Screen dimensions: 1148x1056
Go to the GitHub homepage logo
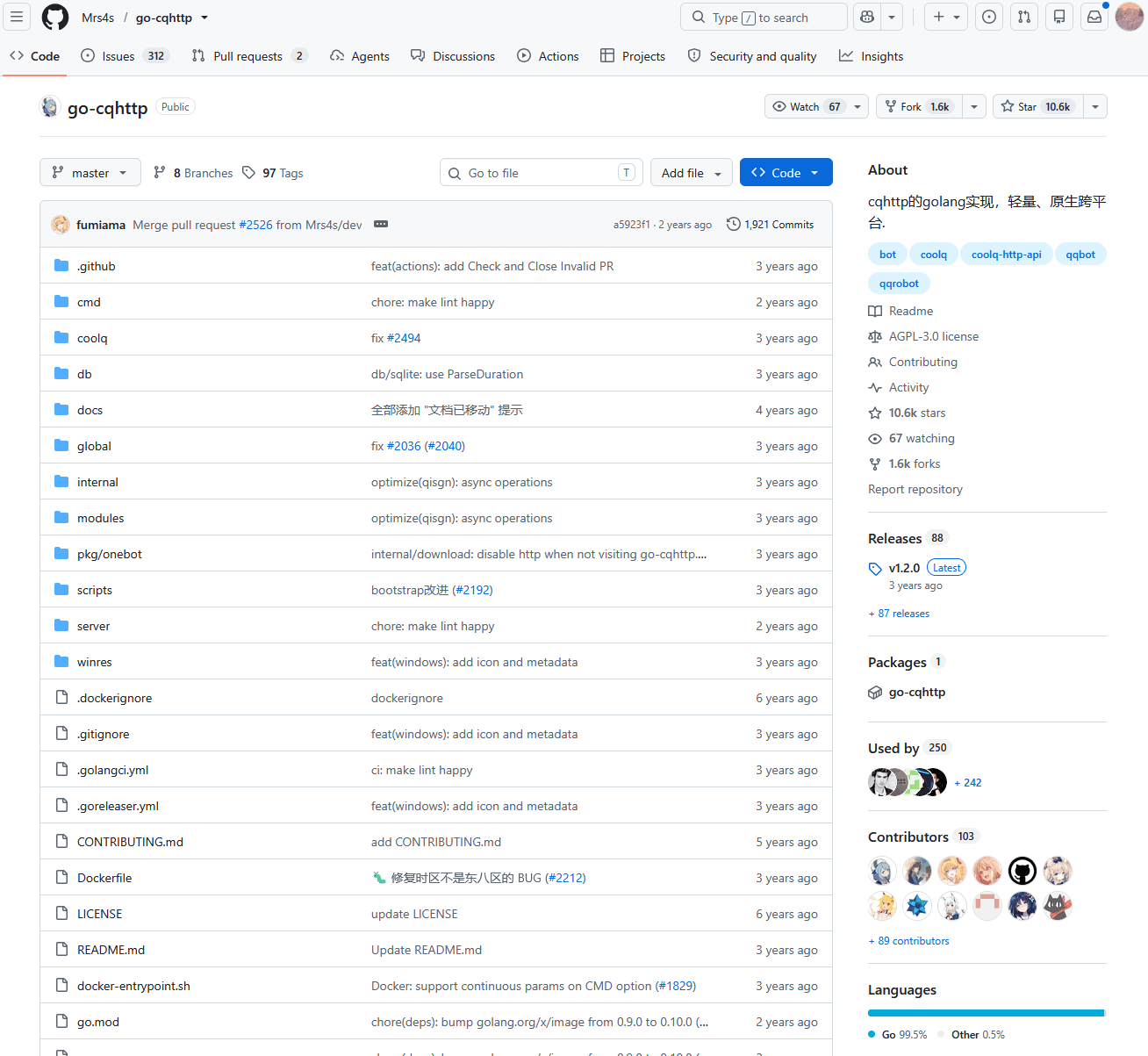point(55,17)
